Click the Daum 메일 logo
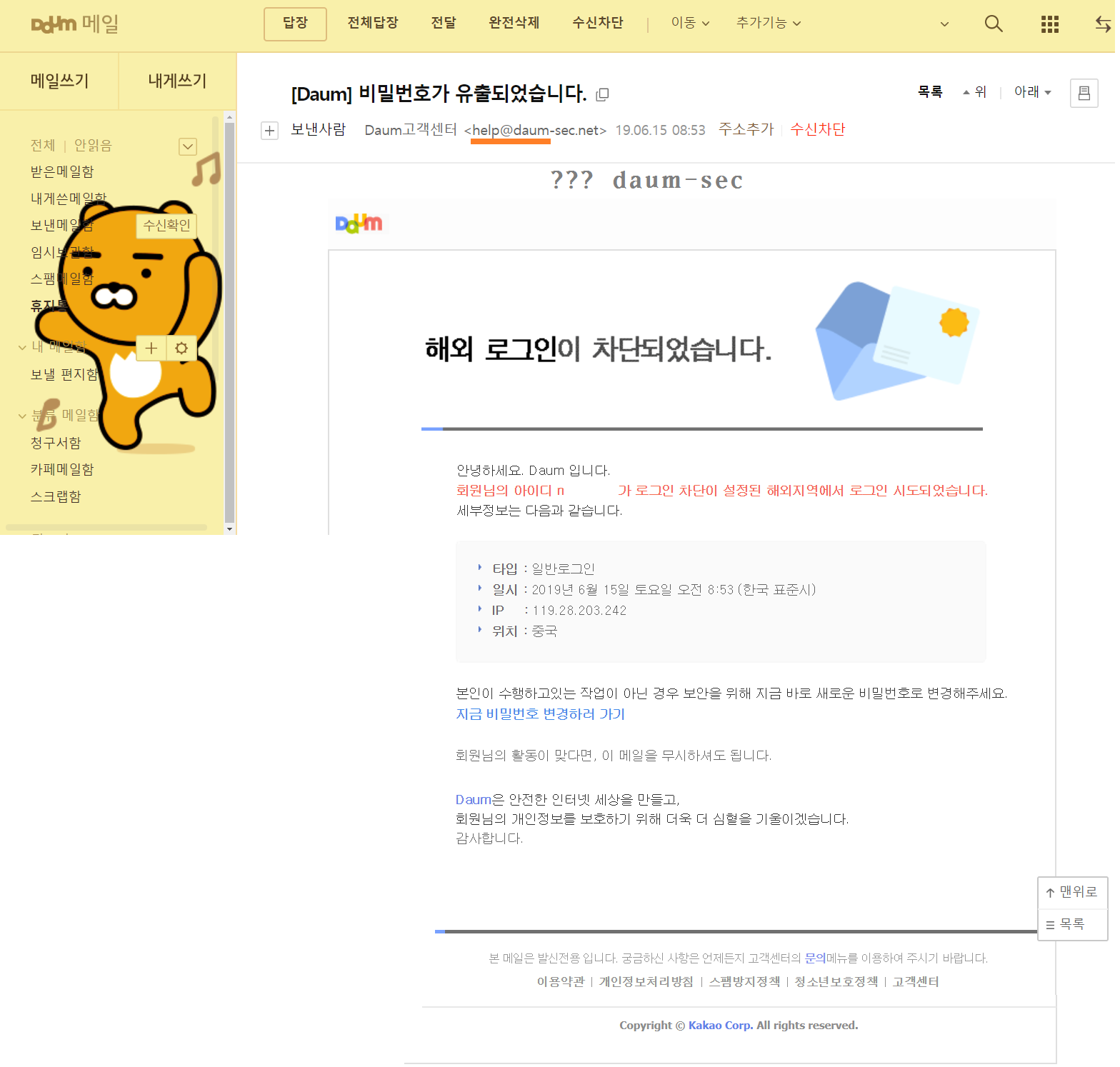 point(75,24)
